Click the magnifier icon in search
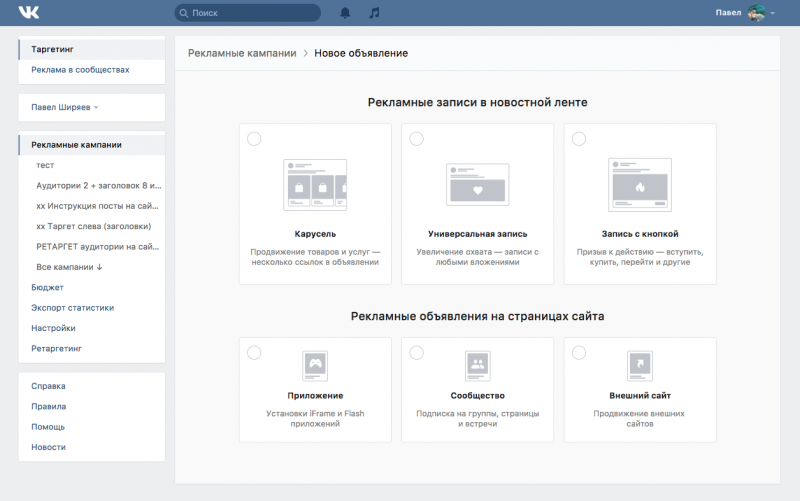800x501 pixels. (x=184, y=13)
